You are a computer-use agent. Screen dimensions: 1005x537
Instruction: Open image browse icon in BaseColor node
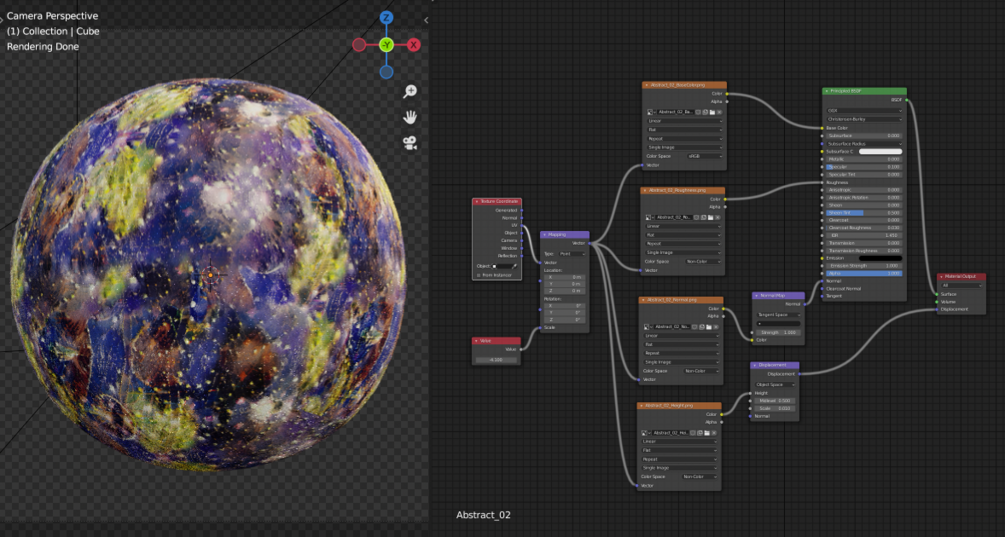coord(651,112)
